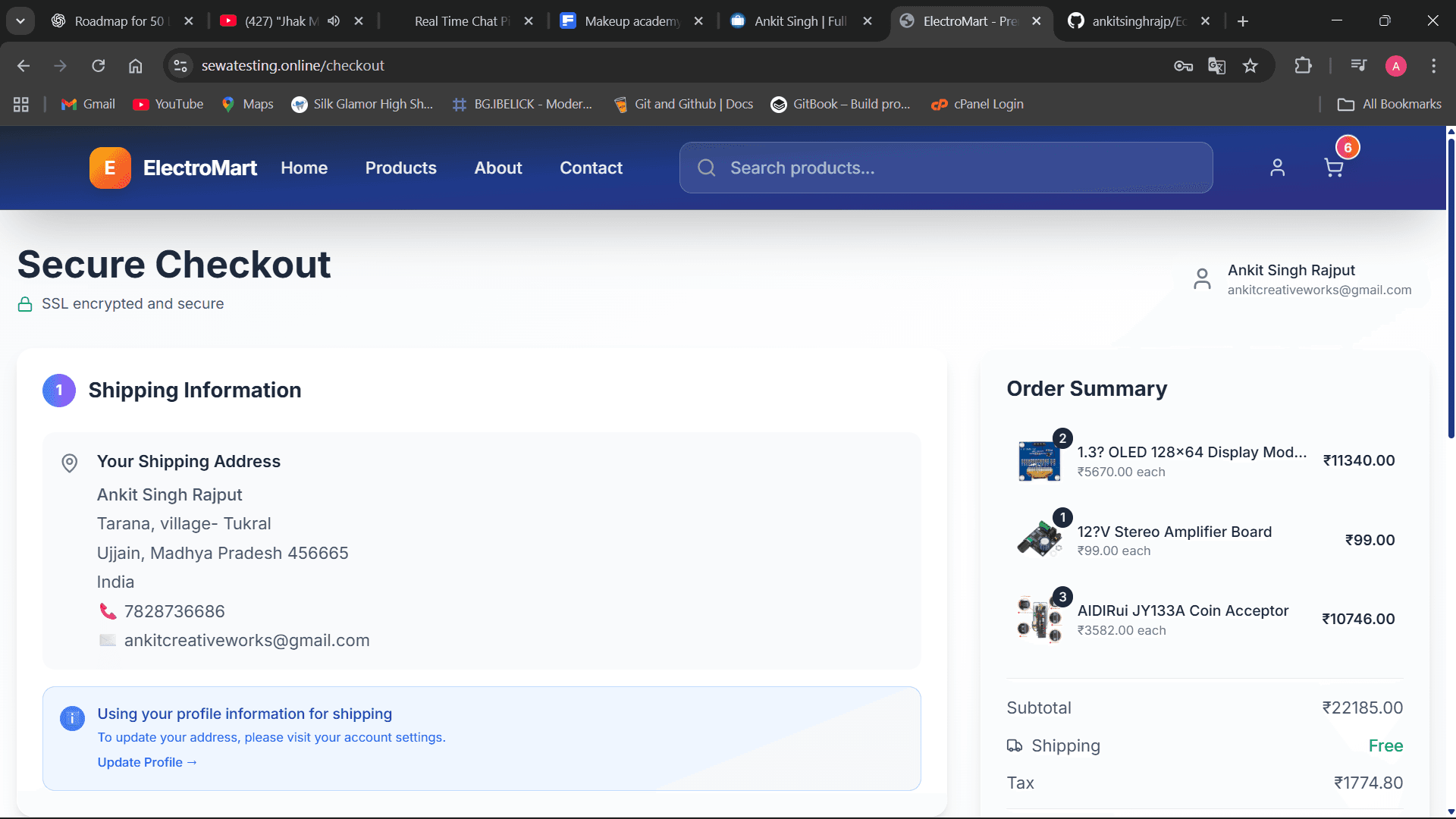Click the page vertical scrollbar
Screen dimensions: 1456x819
[x=1451, y=288]
